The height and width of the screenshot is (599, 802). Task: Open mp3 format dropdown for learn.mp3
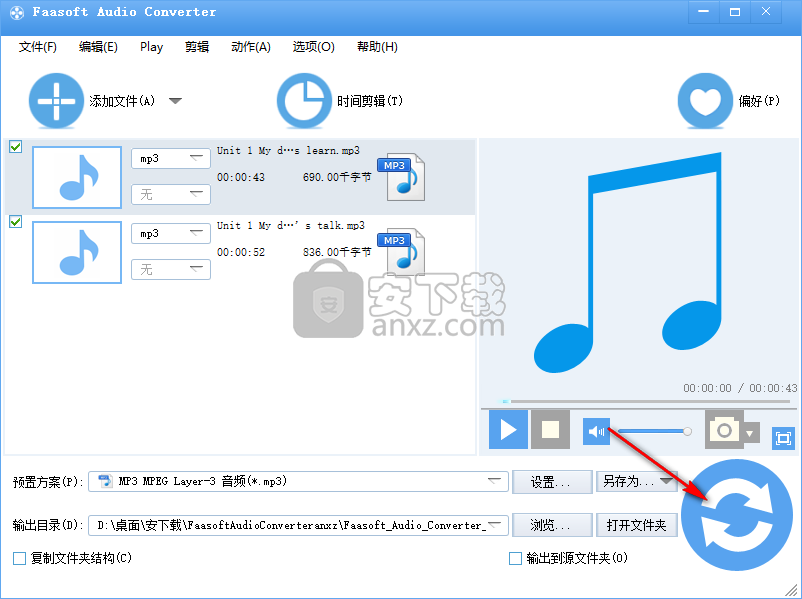[171, 159]
